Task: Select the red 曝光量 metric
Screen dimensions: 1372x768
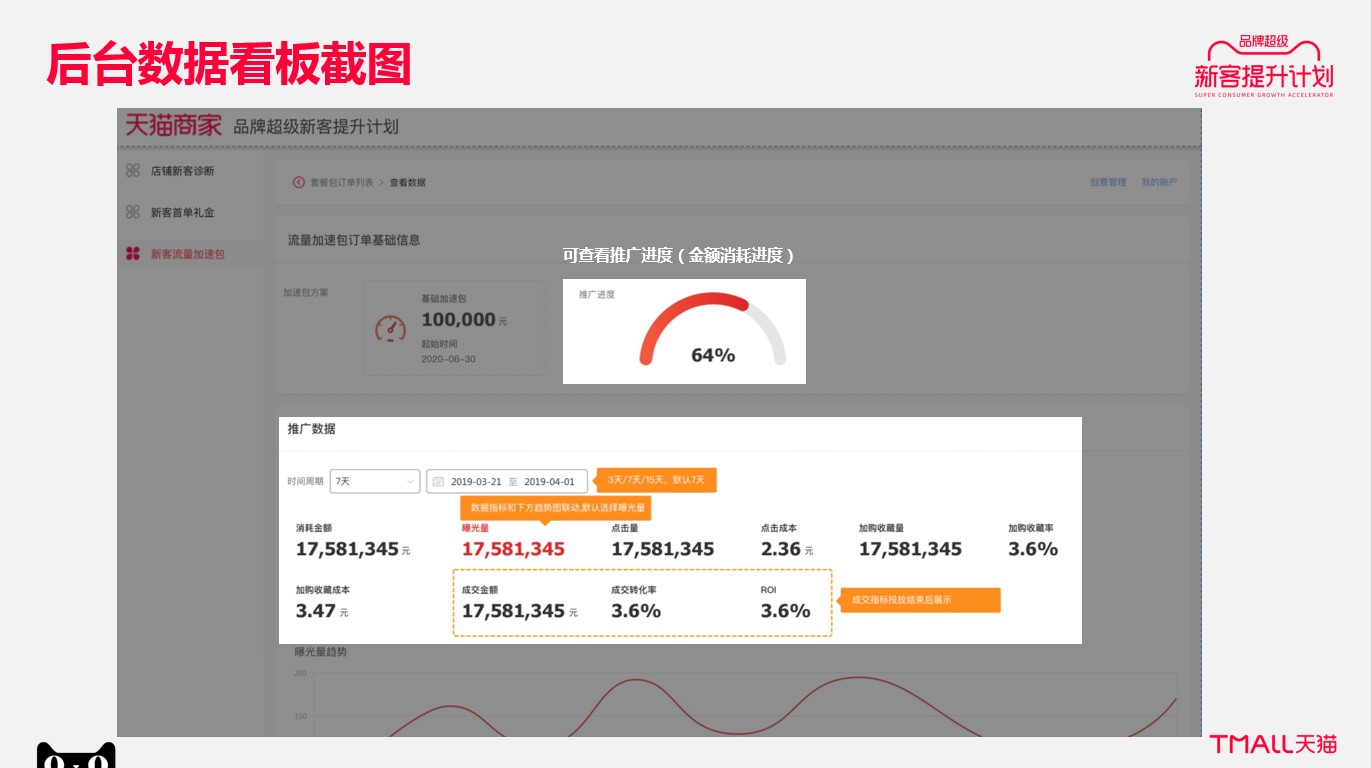Action: click(513, 541)
